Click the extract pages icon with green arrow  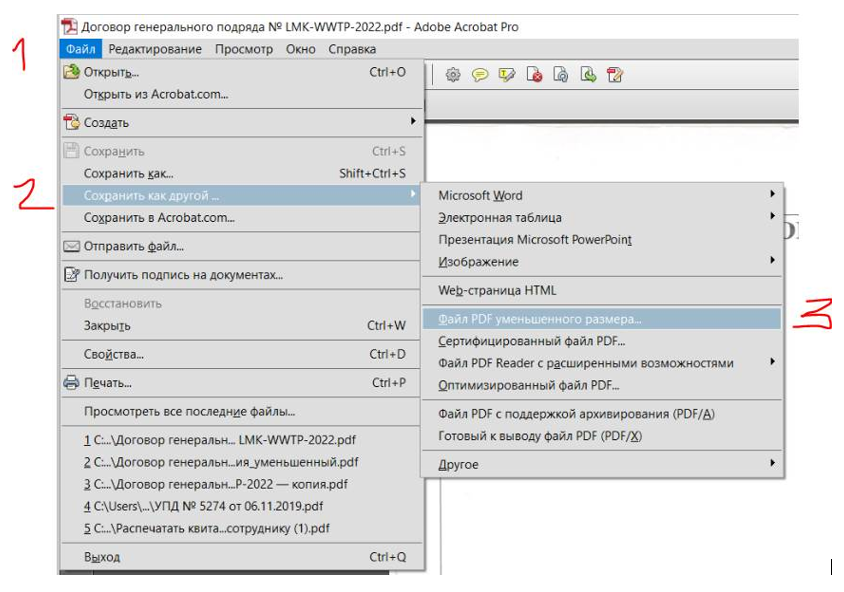(x=588, y=75)
